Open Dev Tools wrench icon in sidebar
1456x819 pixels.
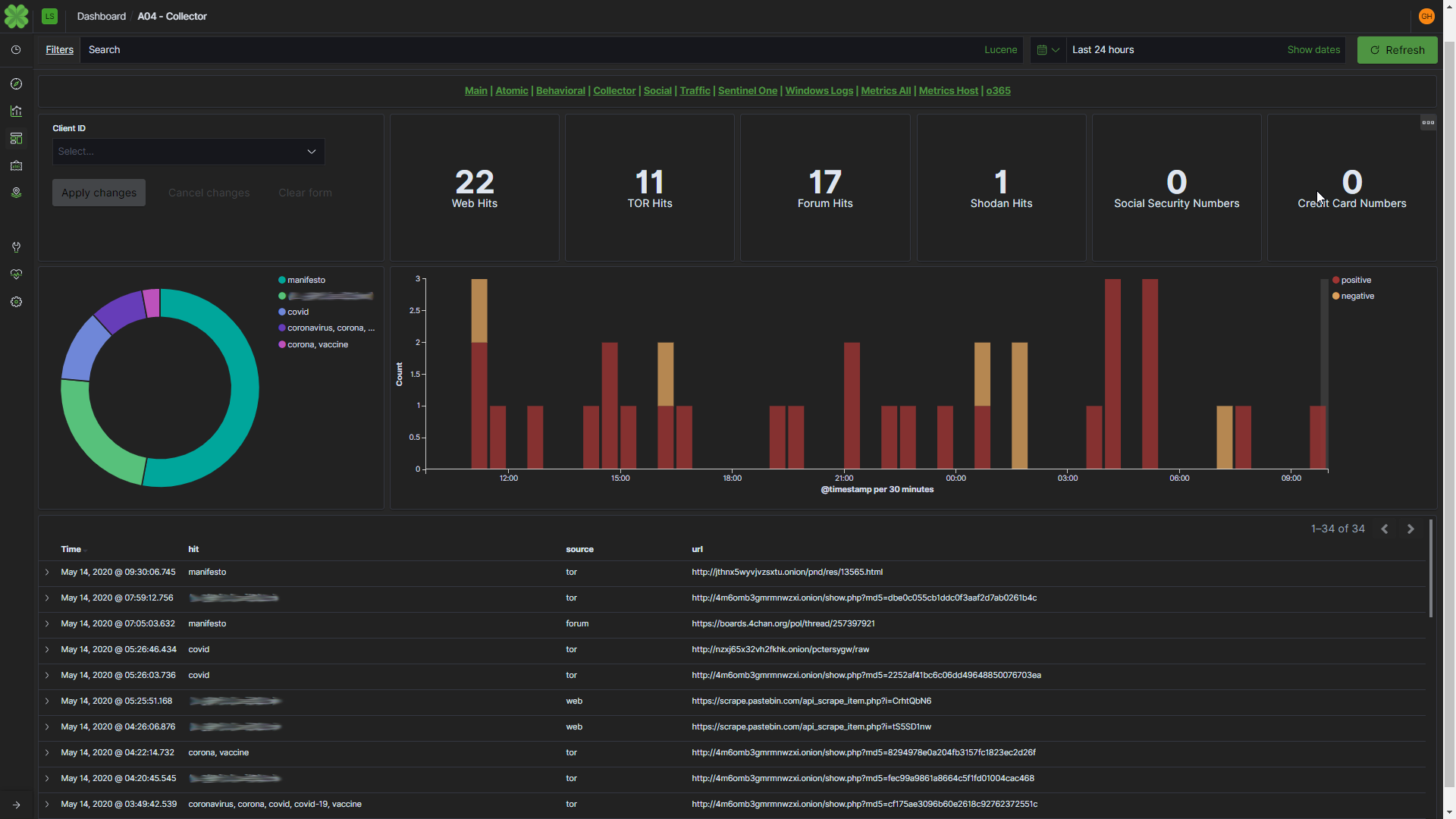coord(16,247)
